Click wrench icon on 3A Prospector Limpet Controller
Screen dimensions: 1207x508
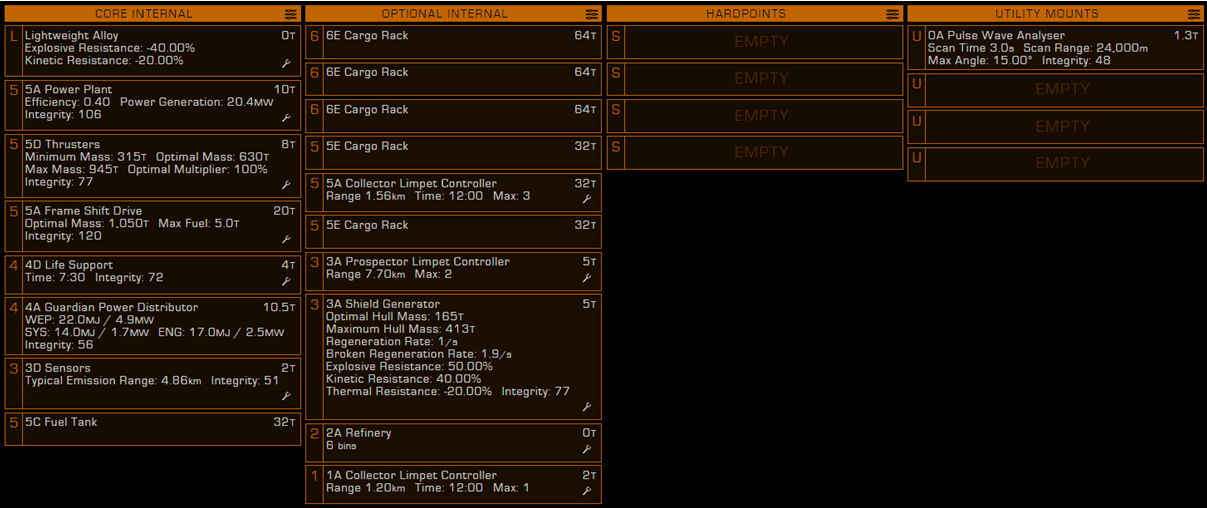(587, 277)
